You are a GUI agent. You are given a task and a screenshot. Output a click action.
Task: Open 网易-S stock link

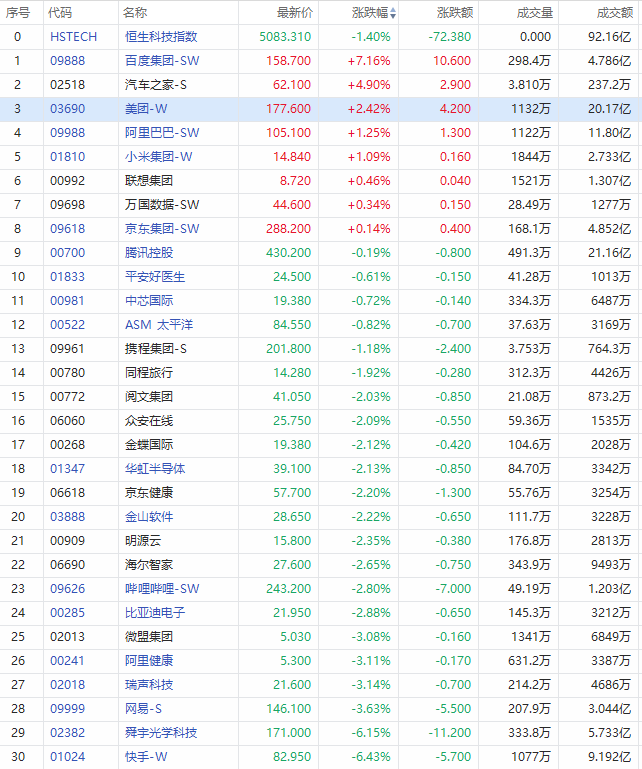pos(143,710)
